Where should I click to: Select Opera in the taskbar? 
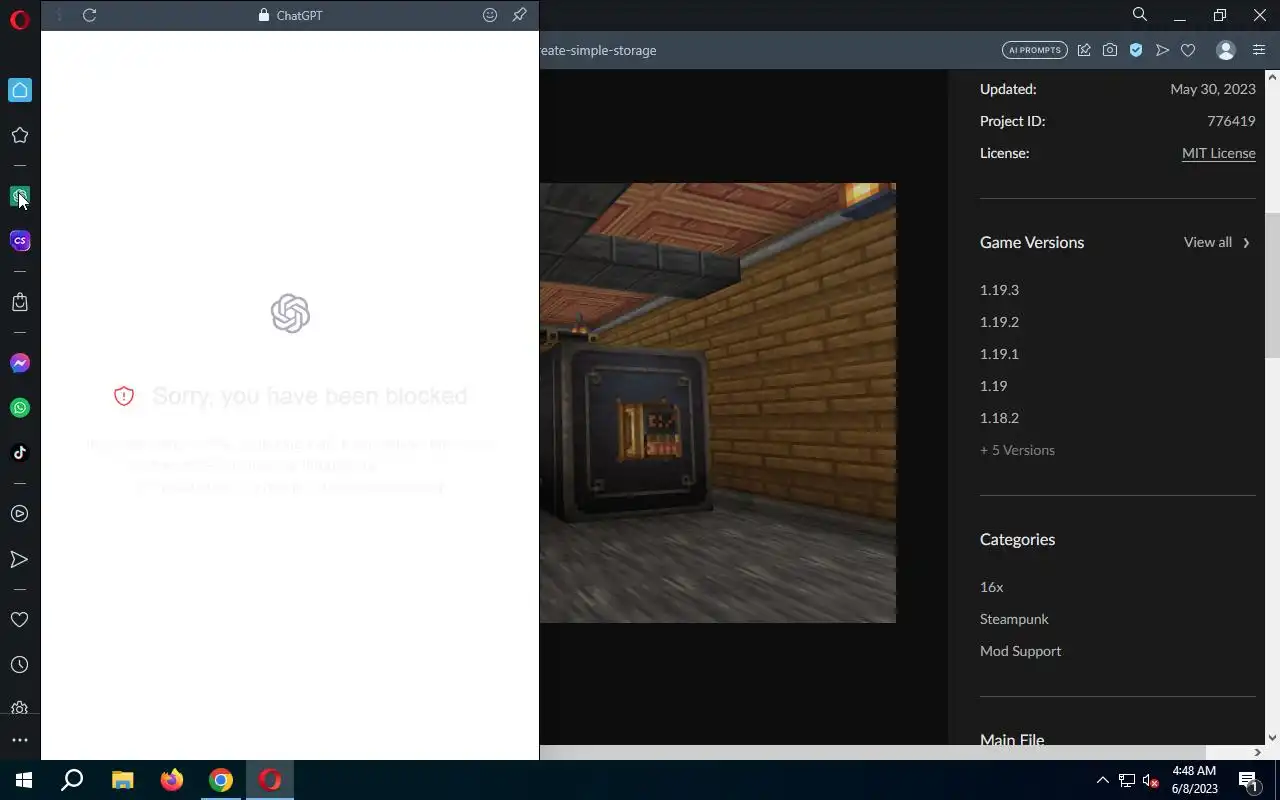coord(270,780)
